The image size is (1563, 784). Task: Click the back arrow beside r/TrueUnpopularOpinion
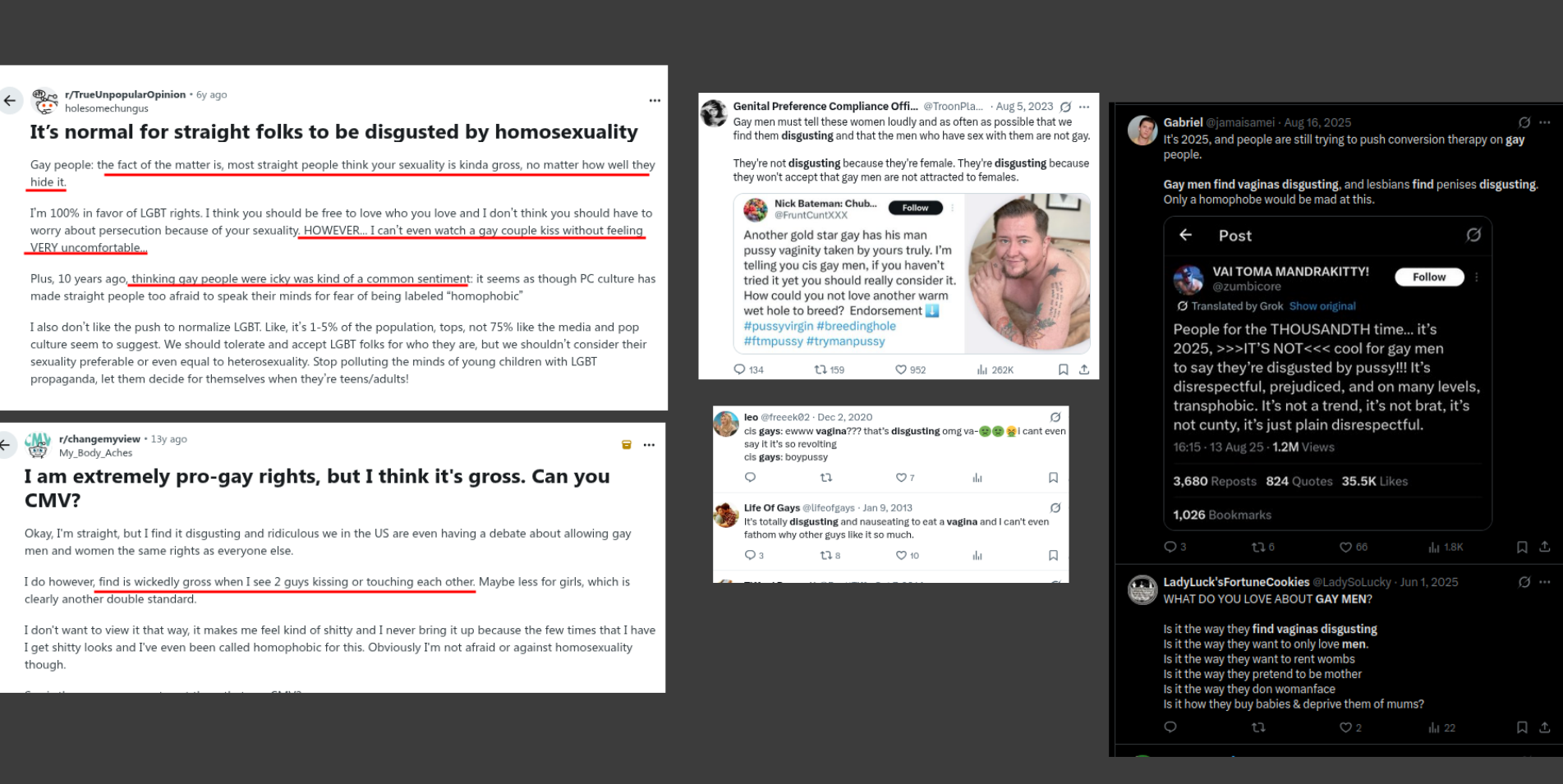tap(10, 101)
